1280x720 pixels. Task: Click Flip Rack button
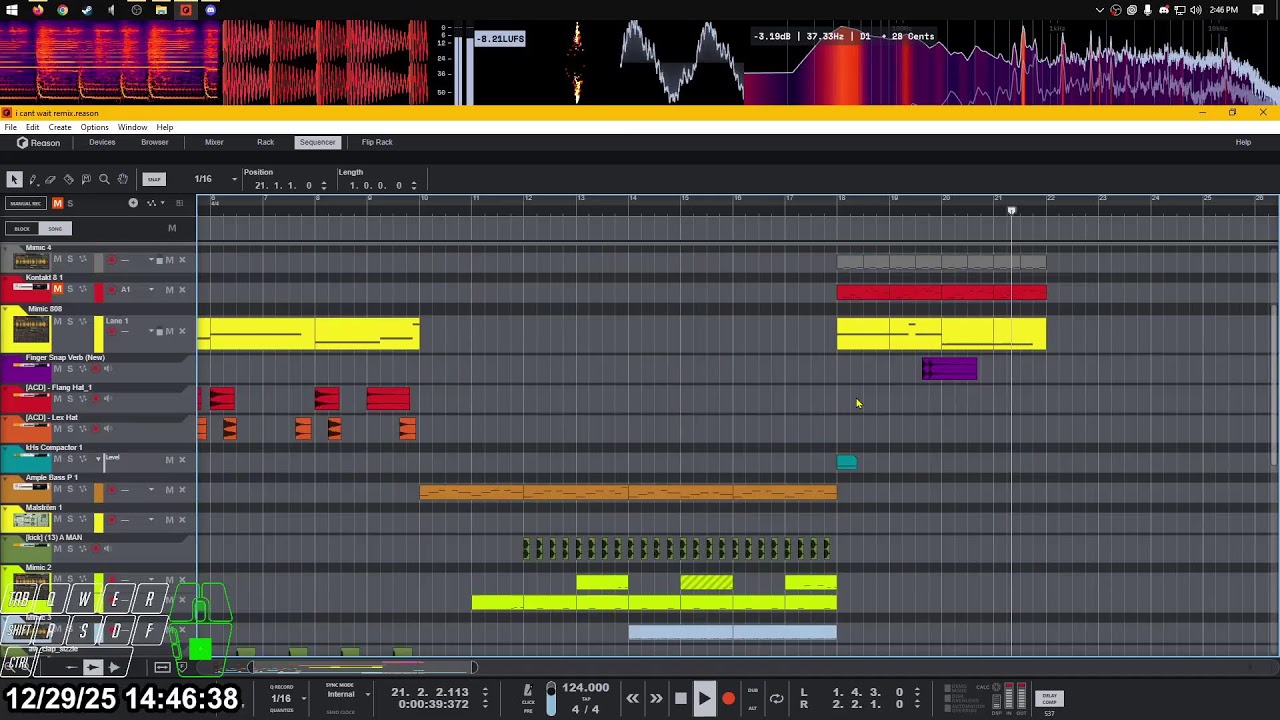[x=377, y=142]
